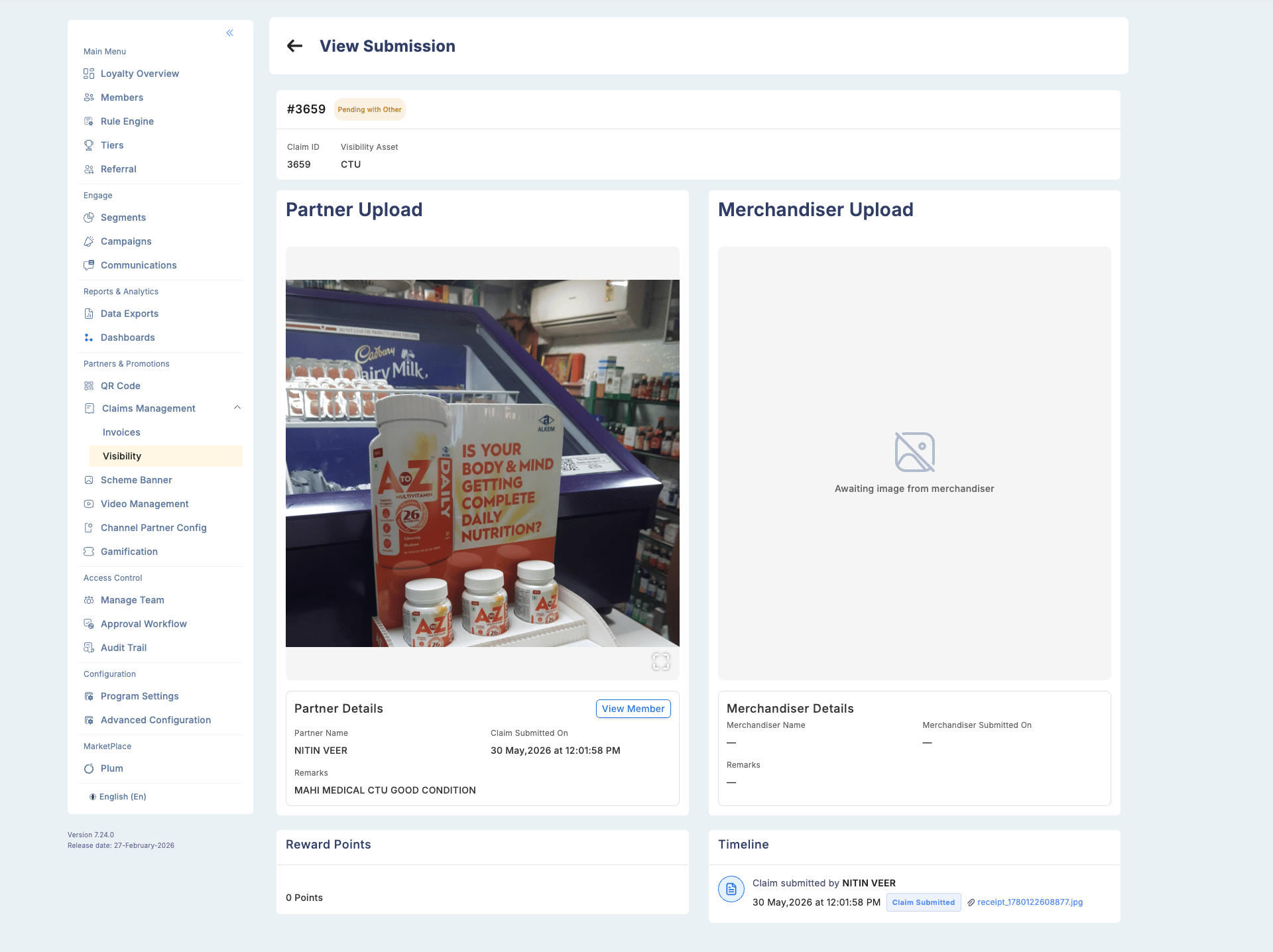This screenshot has height=952, width=1273.
Task: Click the Claims Management receipt icon
Action: tap(90, 408)
